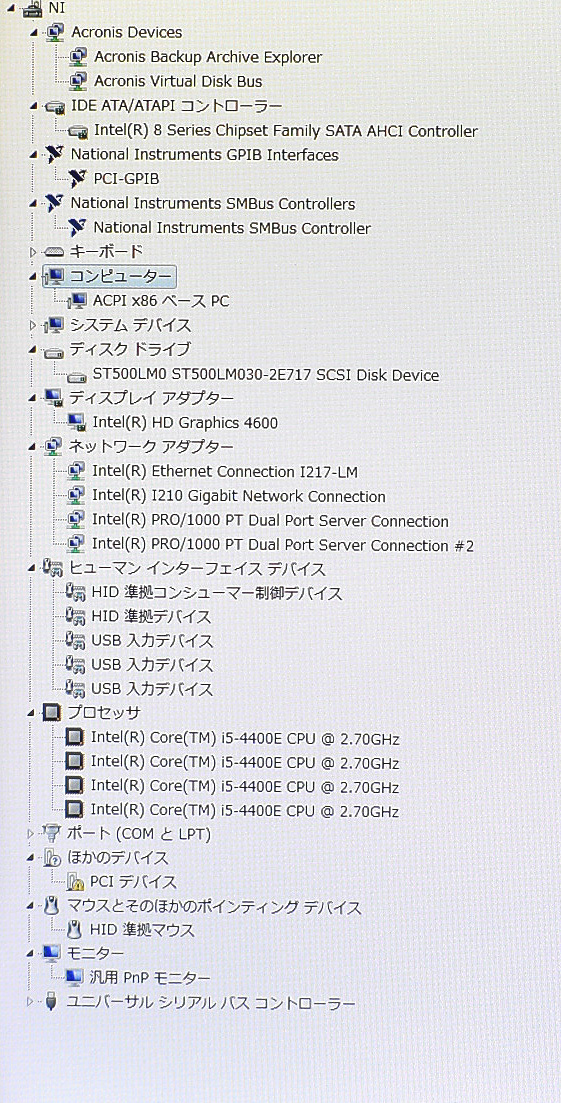
Task: Select the PRO/1000 PT Server Connection #2 icon
Action: pos(77,544)
